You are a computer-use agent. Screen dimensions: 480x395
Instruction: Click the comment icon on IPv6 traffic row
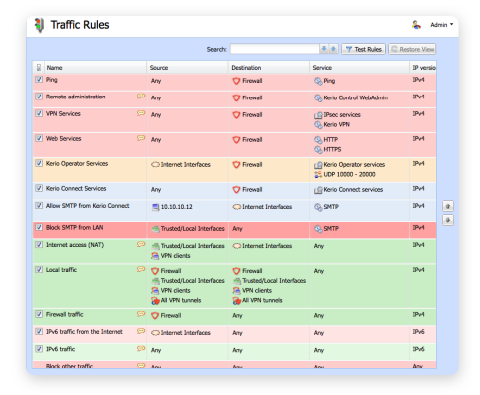(x=141, y=348)
